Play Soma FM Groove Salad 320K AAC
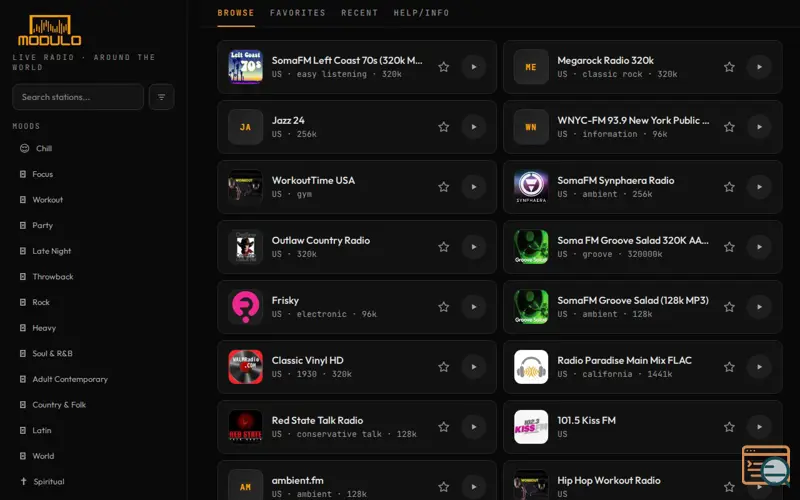 click(x=760, y=247)
